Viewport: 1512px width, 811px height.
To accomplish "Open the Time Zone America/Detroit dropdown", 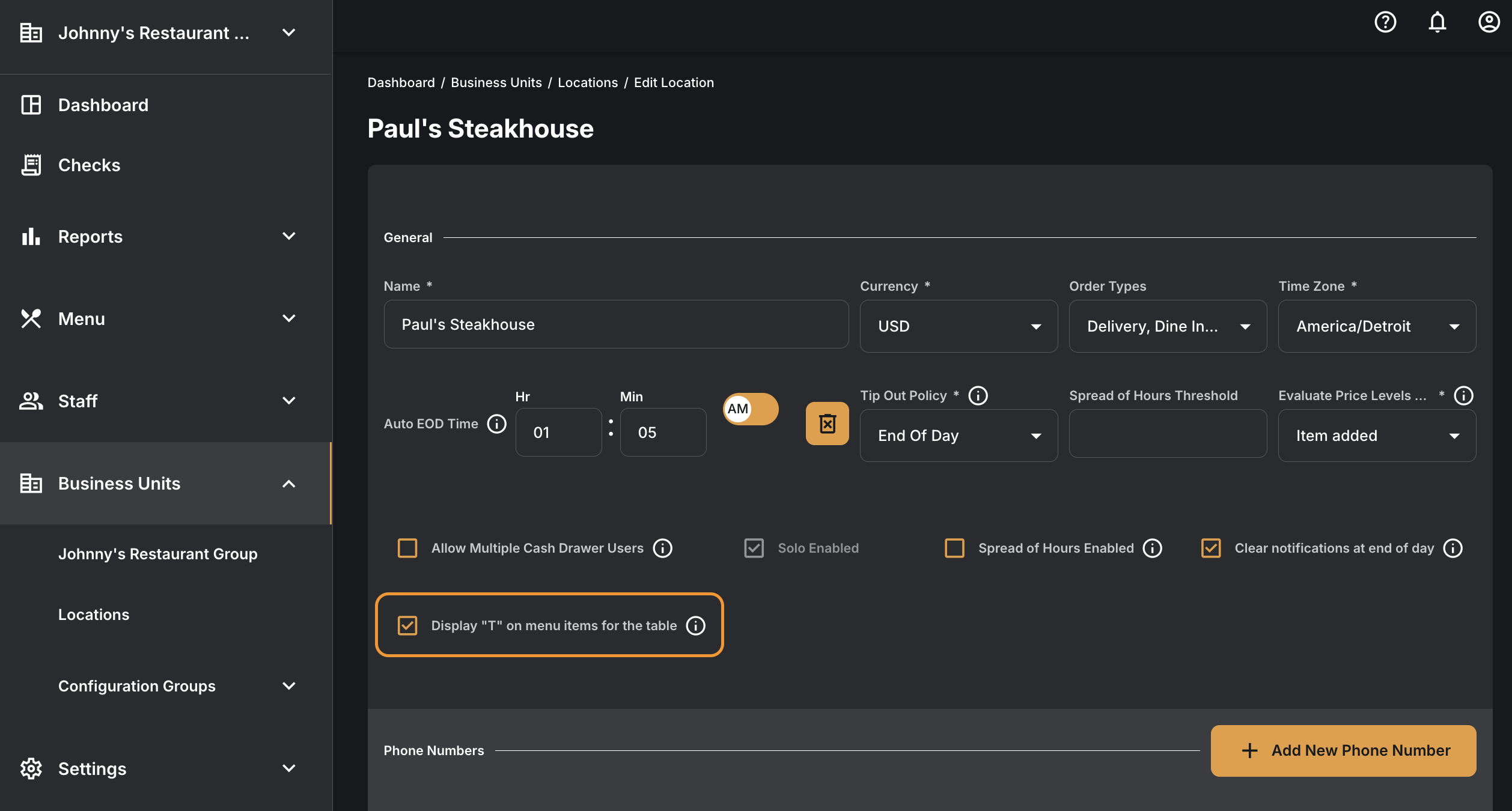I will (1377, 326).
